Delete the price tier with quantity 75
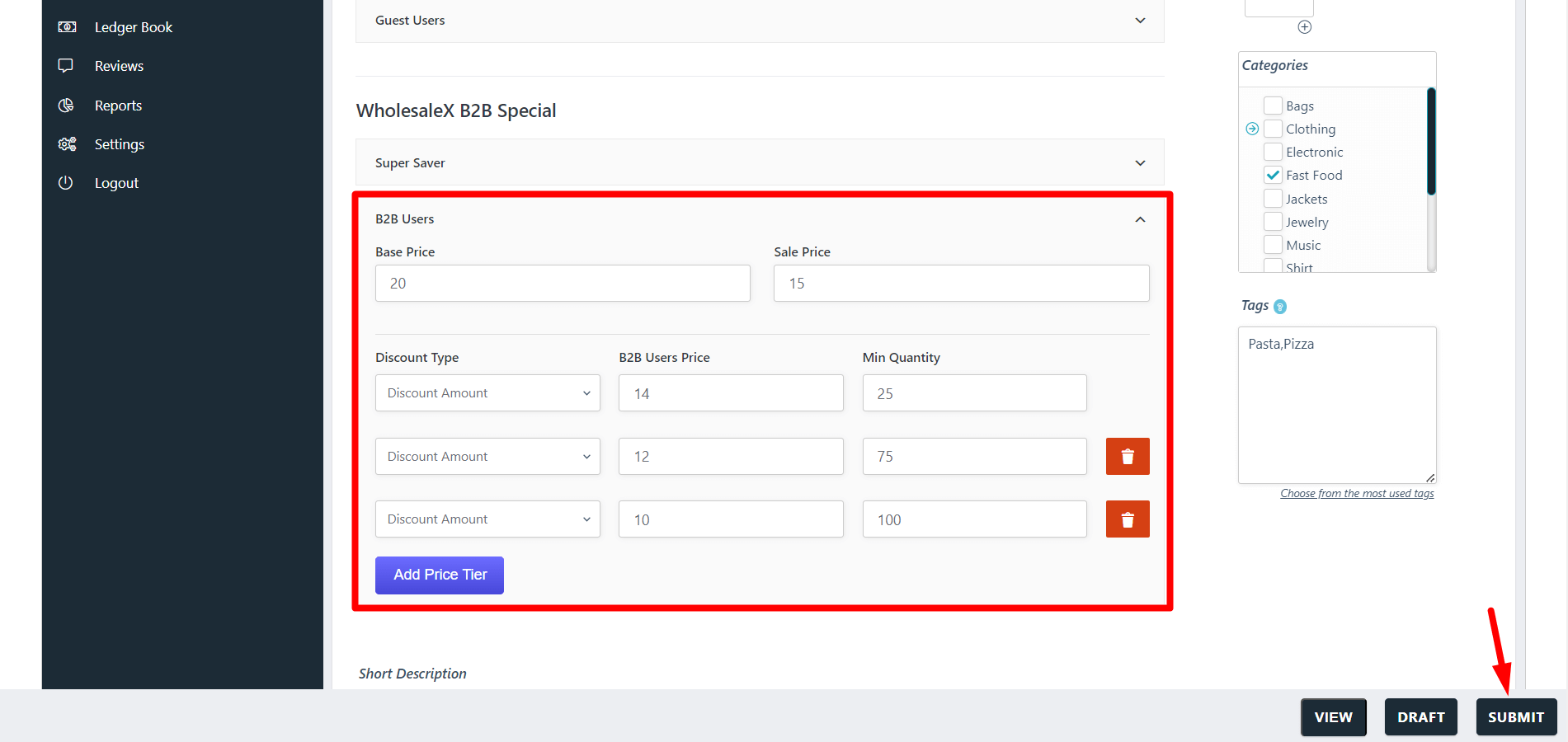1568x742 pixels. 1128,456
